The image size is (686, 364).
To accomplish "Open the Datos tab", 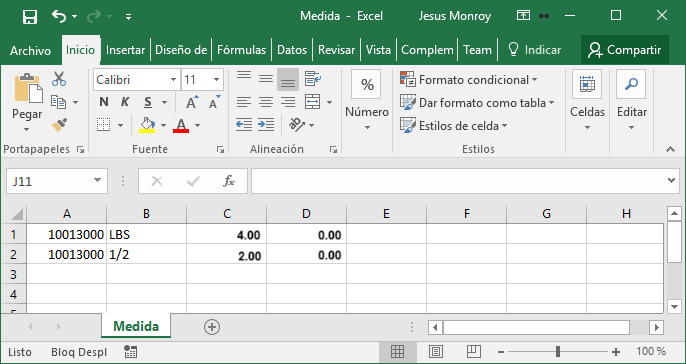I will 292,50.
